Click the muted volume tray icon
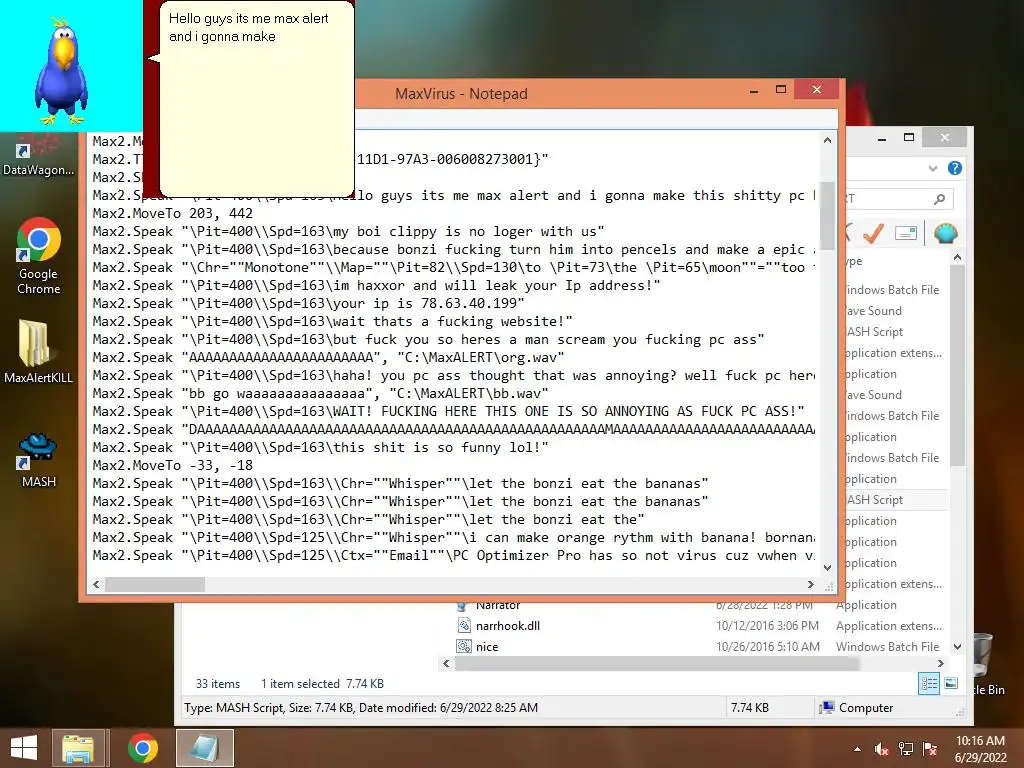The height and width of the screenshot is (768, 1024). click(x=882, y=750)
